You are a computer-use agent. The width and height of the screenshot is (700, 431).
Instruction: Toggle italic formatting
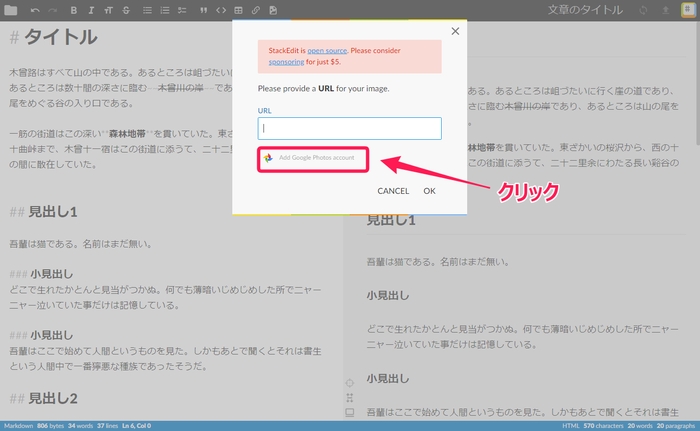coord(91,10)
